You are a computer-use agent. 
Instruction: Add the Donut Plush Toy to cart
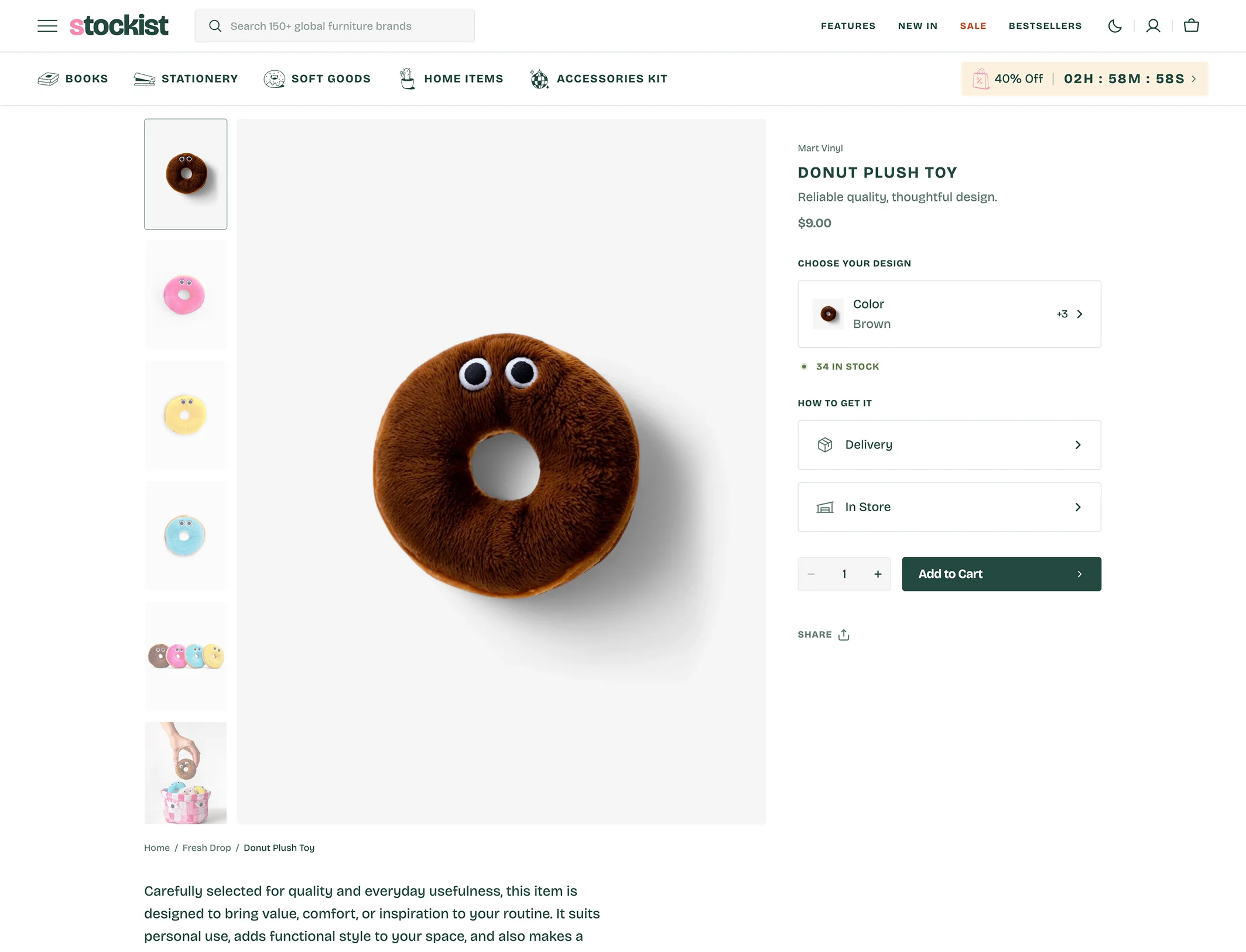(x=1001, y=574)
